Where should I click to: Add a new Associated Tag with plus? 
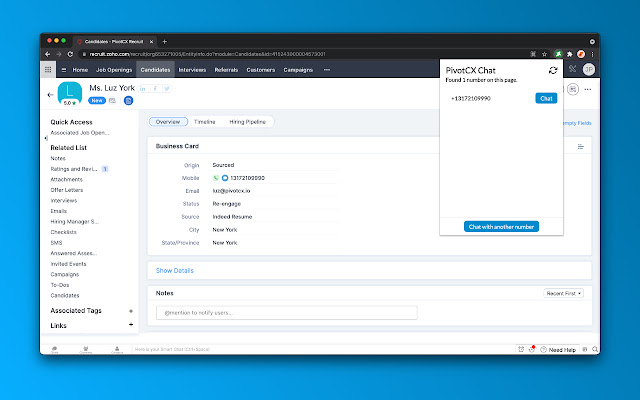[131, 311]
